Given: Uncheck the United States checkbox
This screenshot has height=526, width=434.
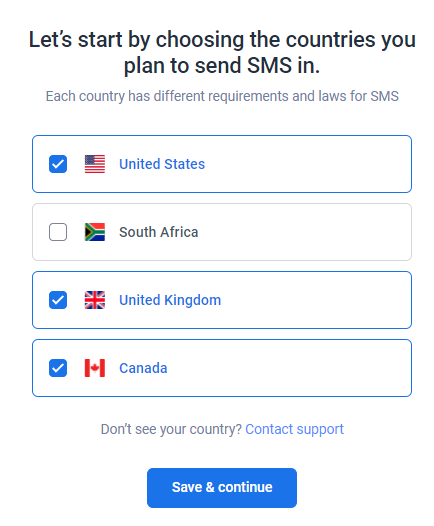Looking at the screenshot, I should [58, 164].
